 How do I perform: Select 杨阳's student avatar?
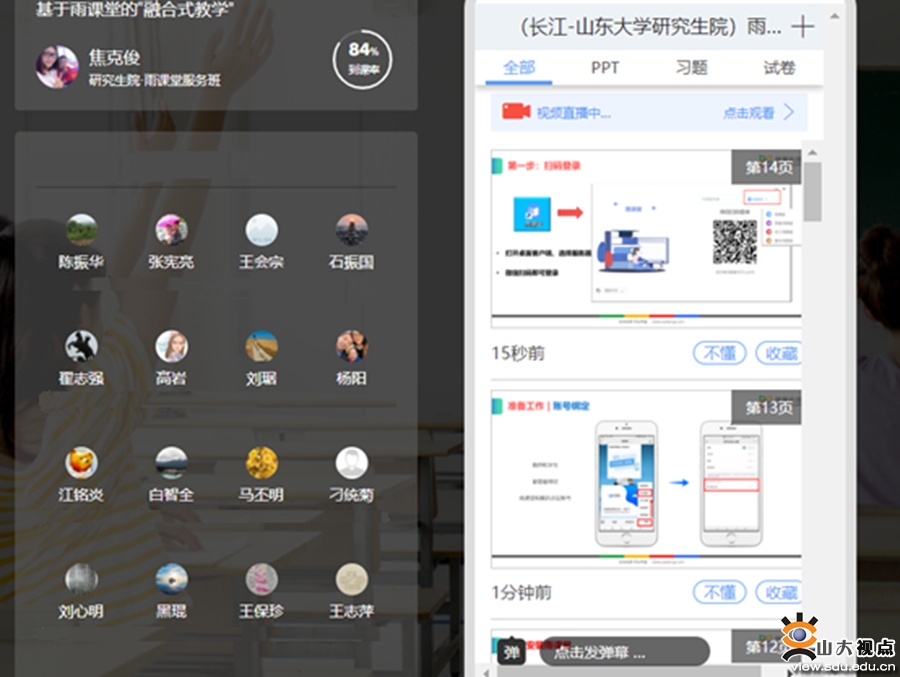[x=351, y=346]
